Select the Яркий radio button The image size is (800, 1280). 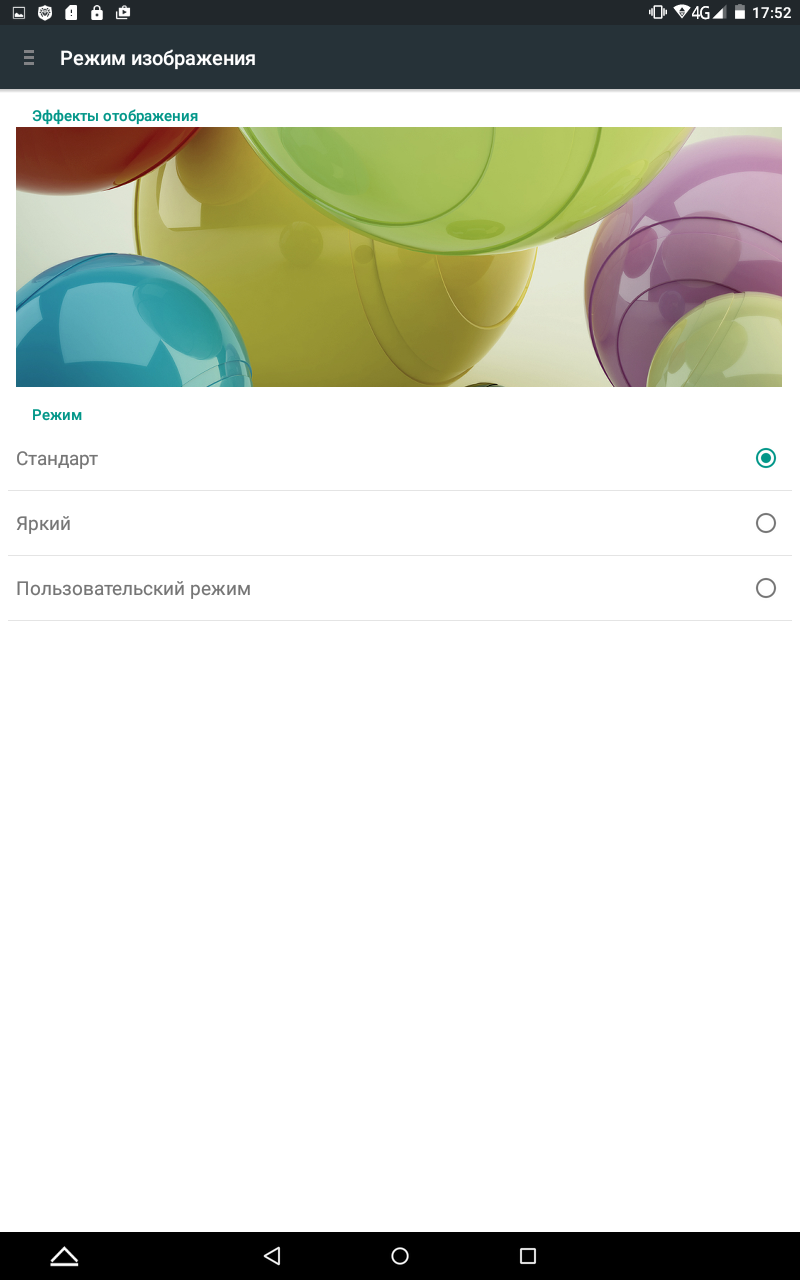766,523
